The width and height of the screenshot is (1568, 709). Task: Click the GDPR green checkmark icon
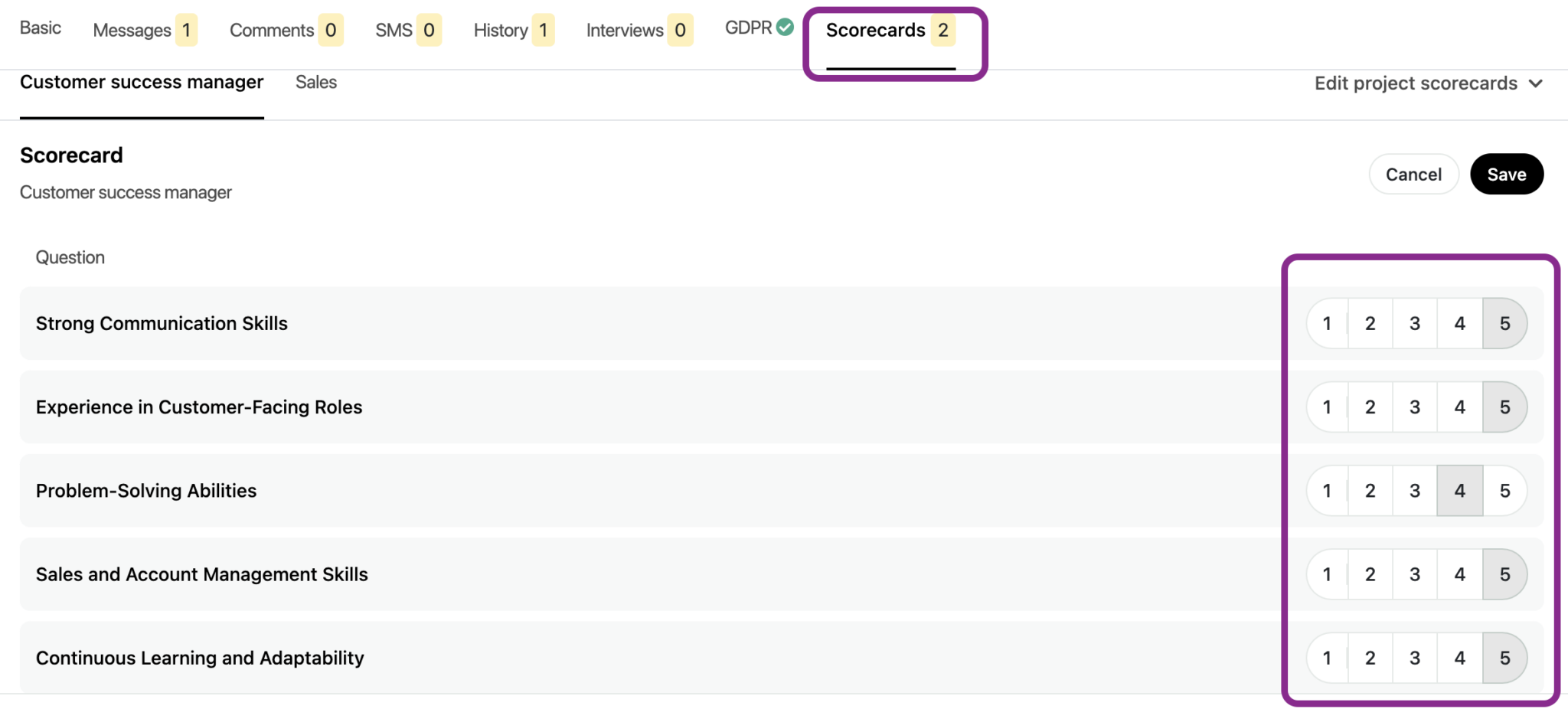tap(785, 28)
